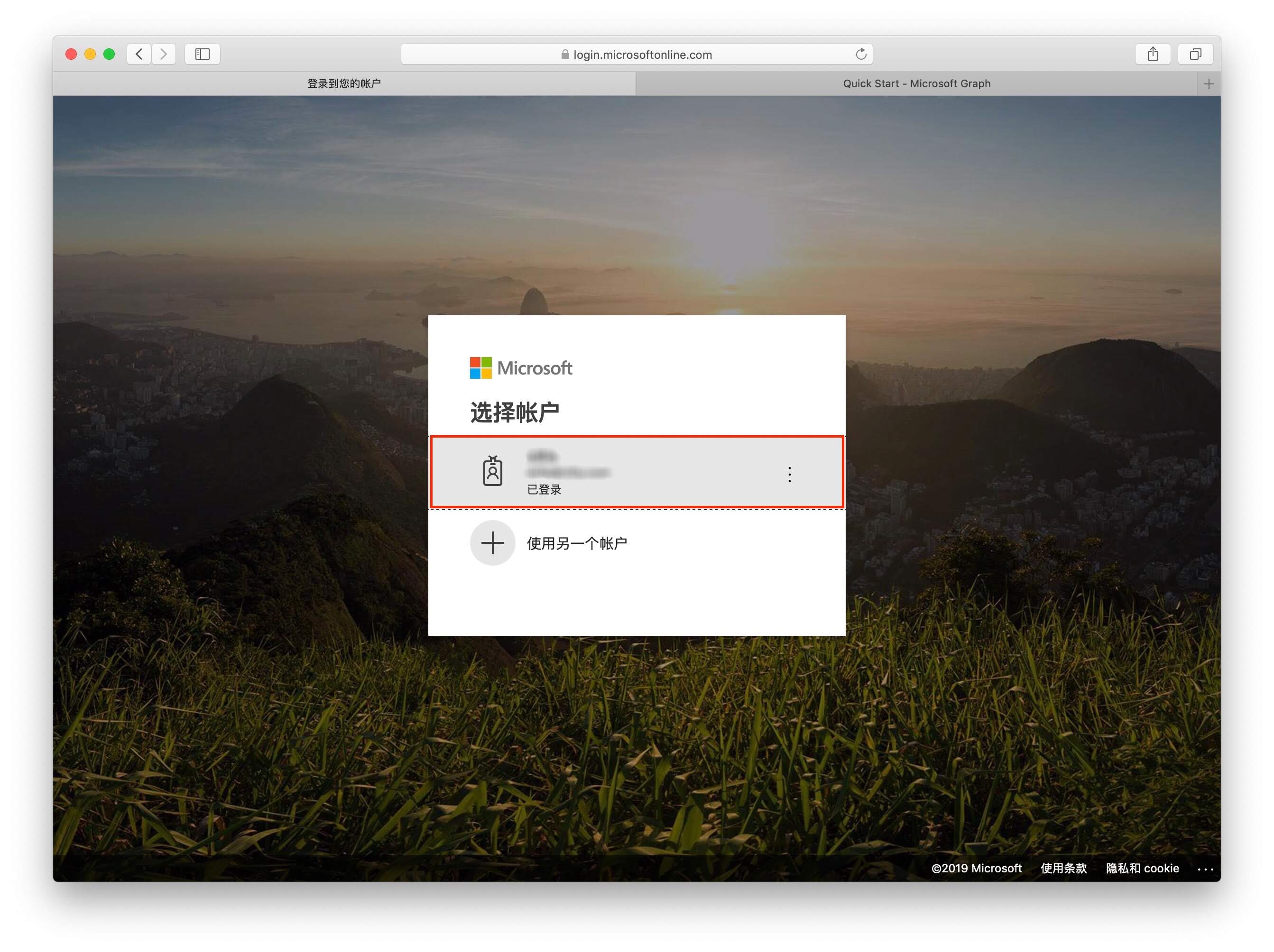Click Safari back navigation arrow
Screen dimensions: 1274x952
click(139, 54)
